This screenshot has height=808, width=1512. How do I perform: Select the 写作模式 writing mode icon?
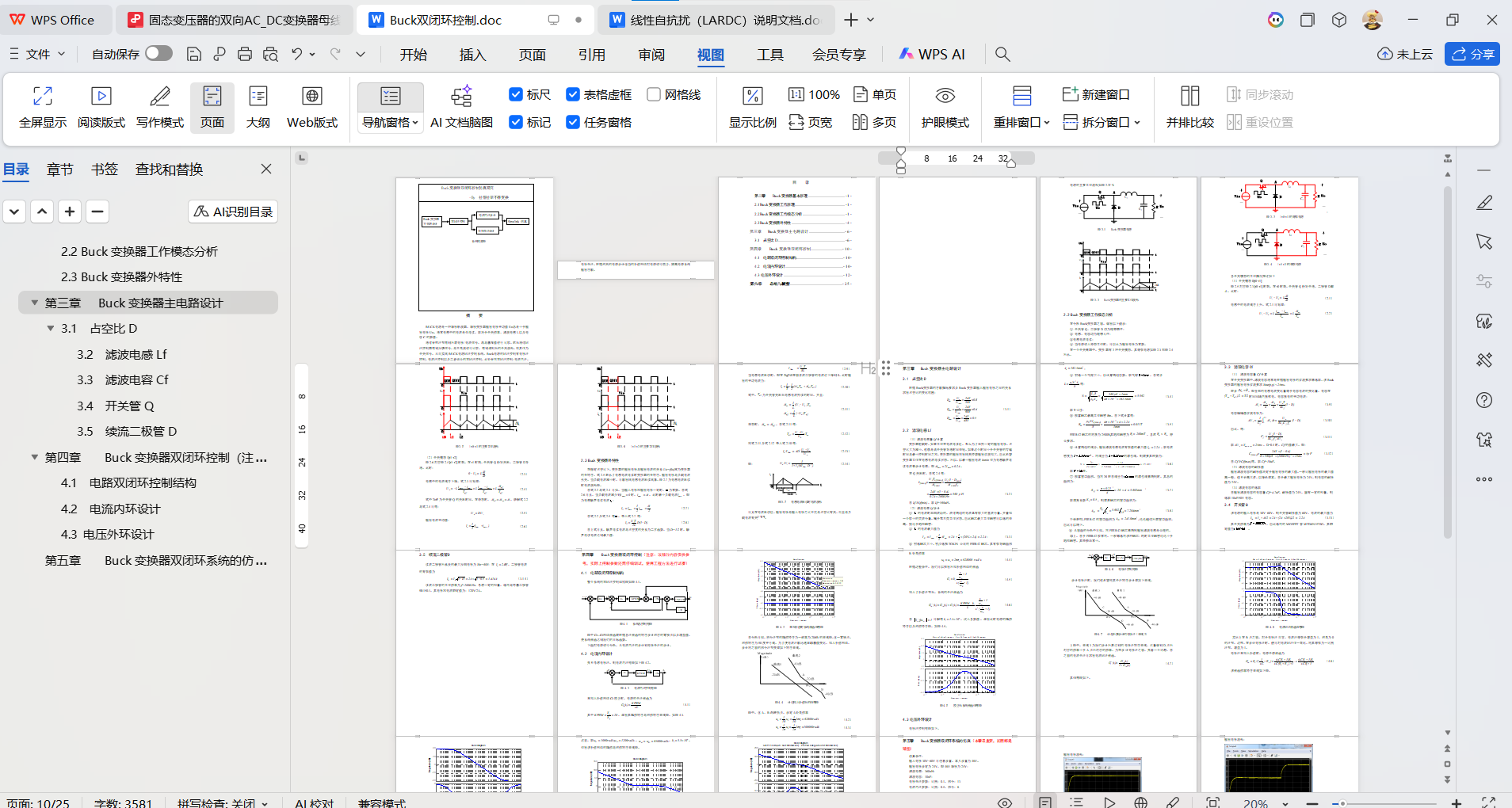(x=160, y=97)
